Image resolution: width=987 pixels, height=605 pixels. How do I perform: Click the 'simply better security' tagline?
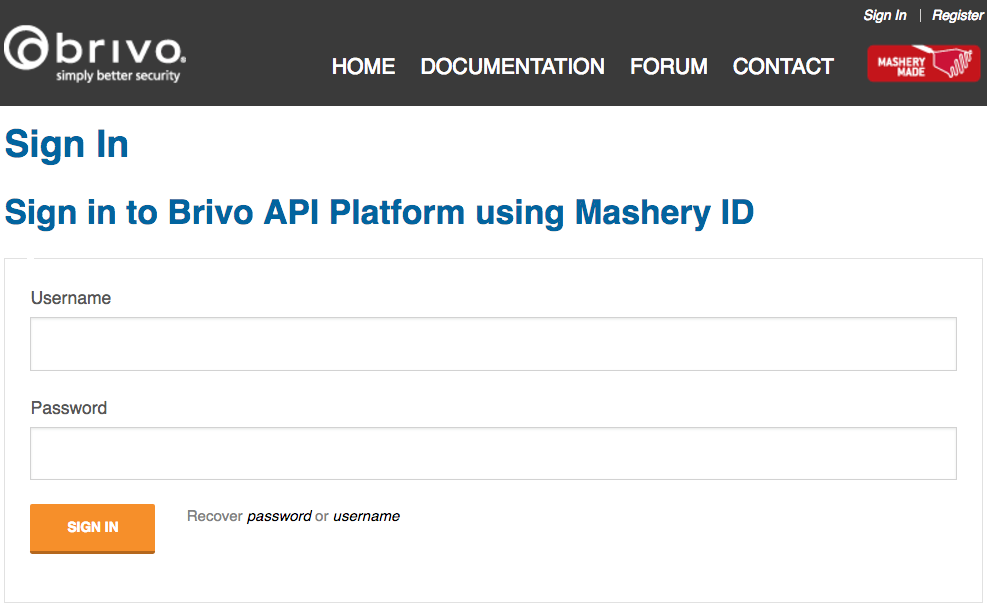pos(118,76)
